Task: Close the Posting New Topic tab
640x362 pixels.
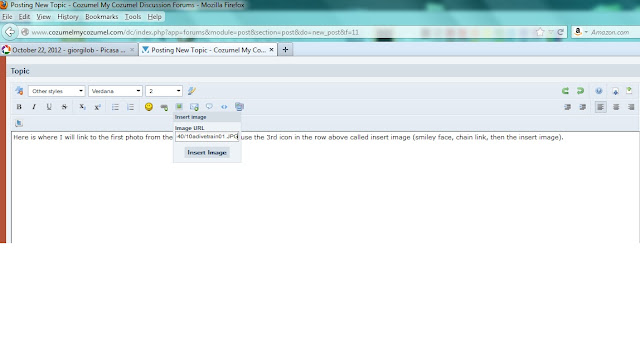Action: (271, 50)
